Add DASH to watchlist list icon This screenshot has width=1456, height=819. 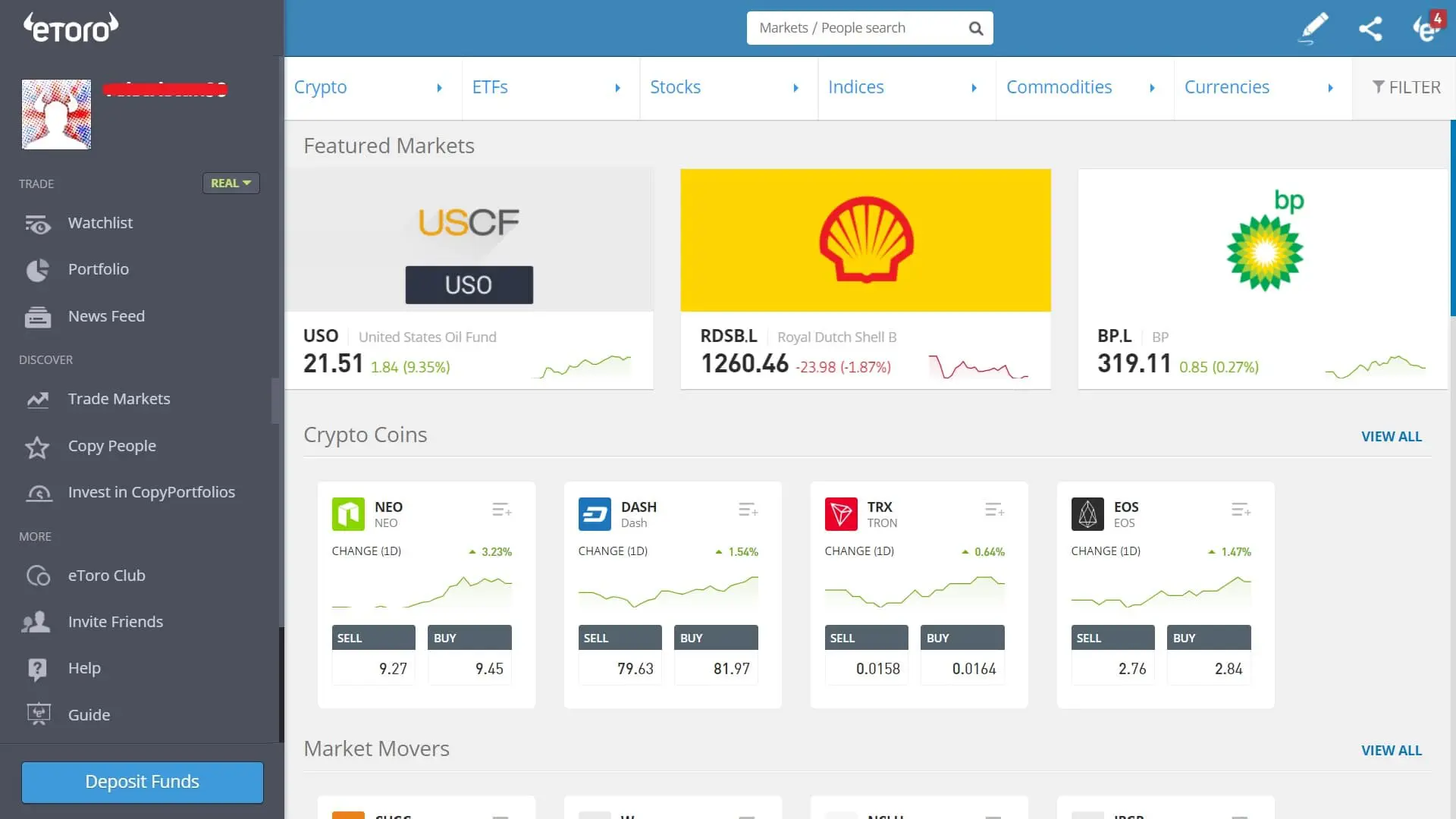748,510
